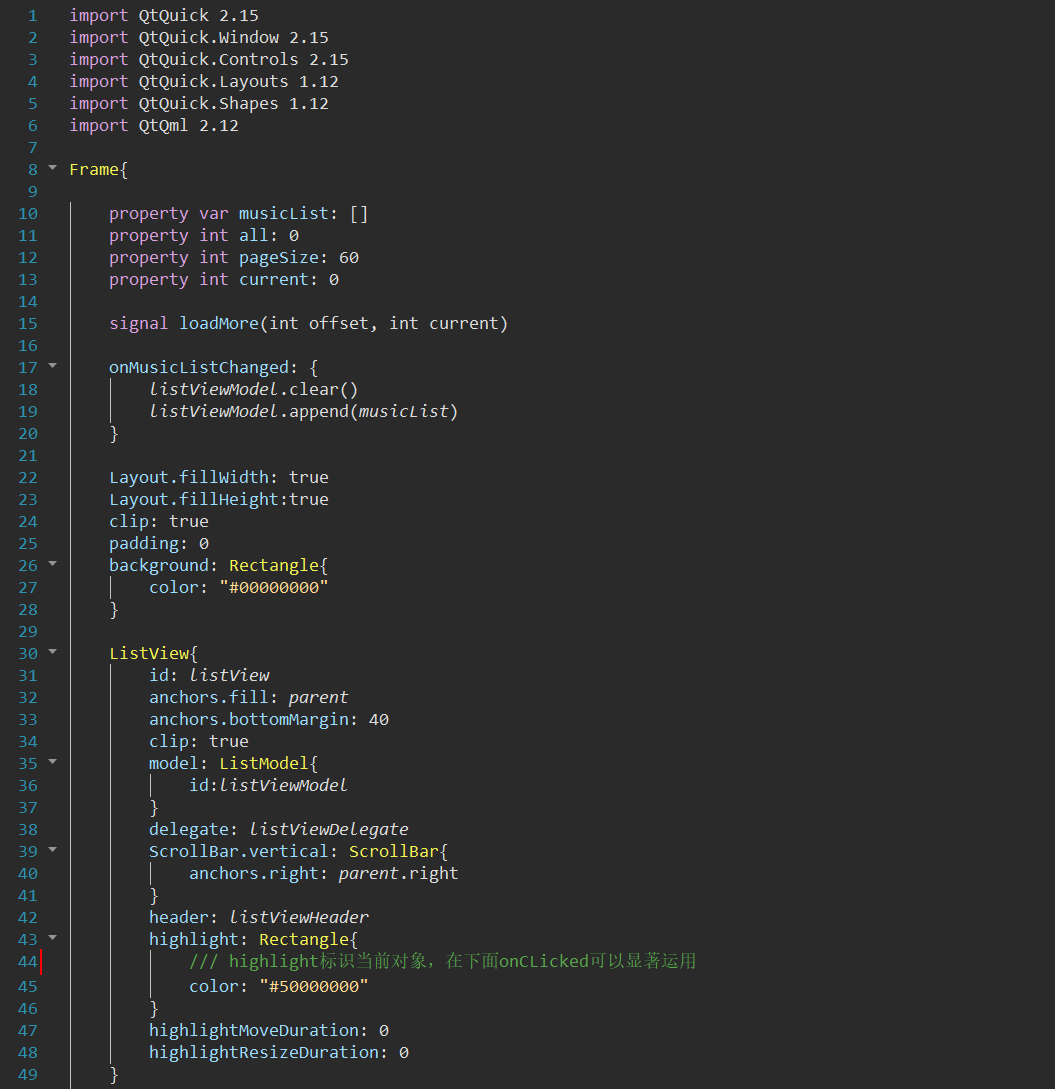The image size is (1055, 1089).
Task: Collapse the background Rectangle block
Action: point(52,565)
